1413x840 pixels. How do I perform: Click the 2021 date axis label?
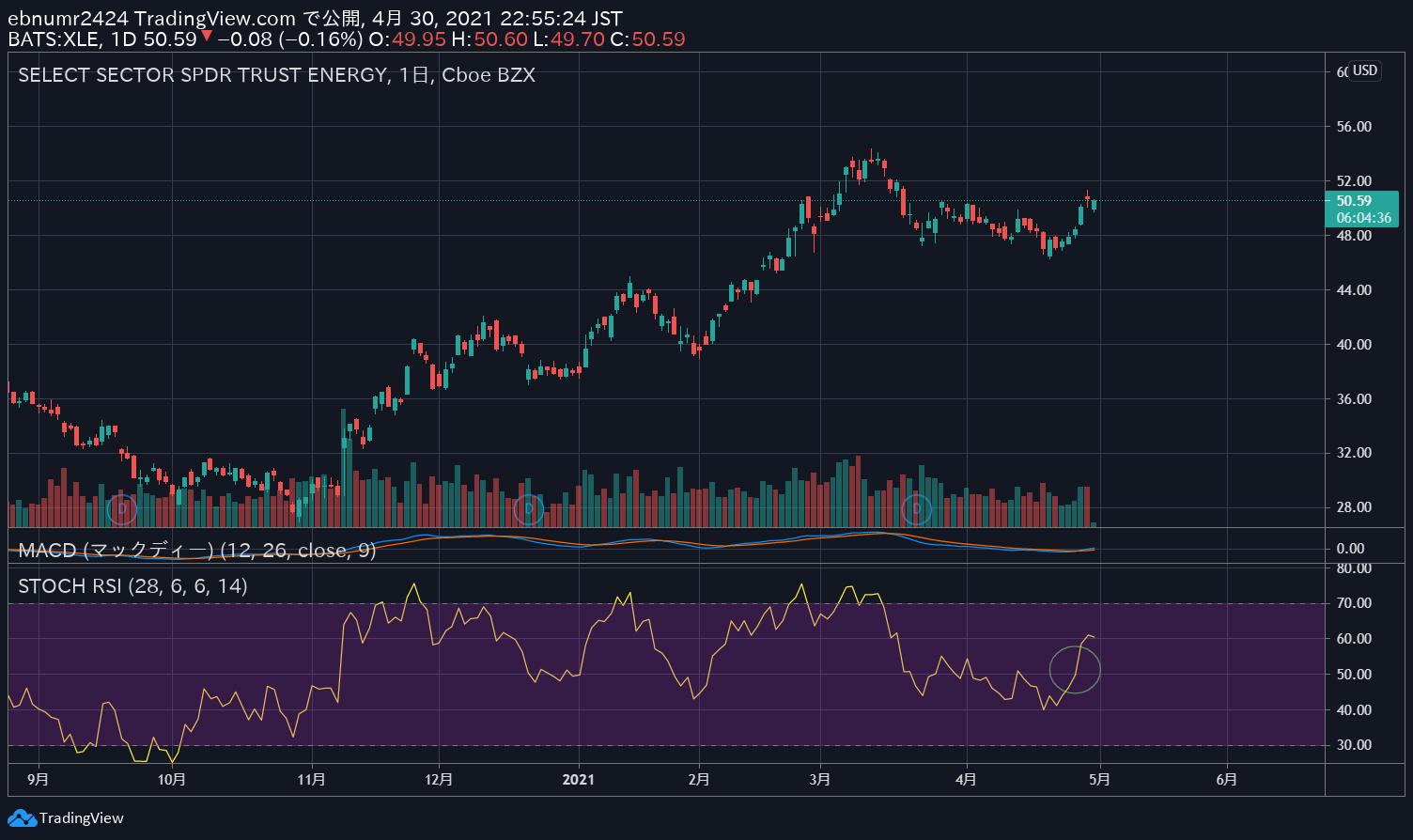[x=579, y=780]
